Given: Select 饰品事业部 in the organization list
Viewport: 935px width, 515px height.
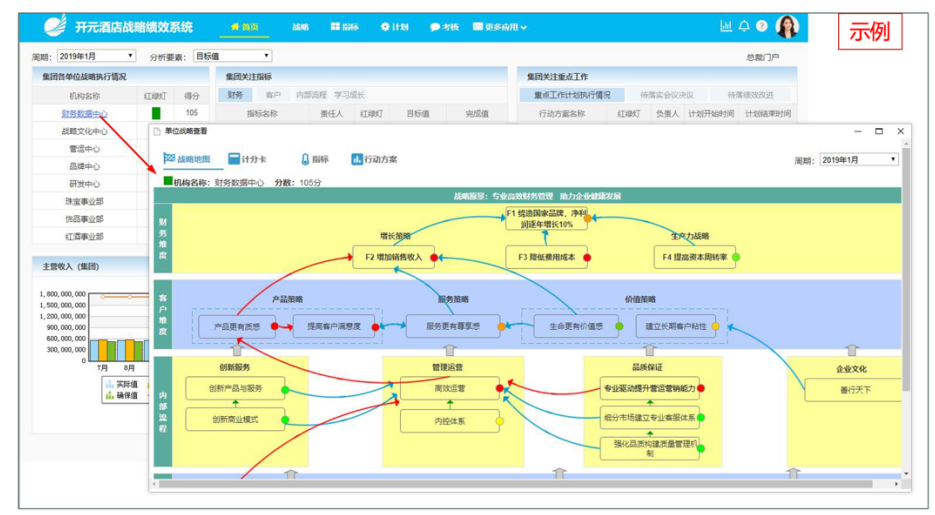Looking at the screenshot, I should tap(85, 219).
